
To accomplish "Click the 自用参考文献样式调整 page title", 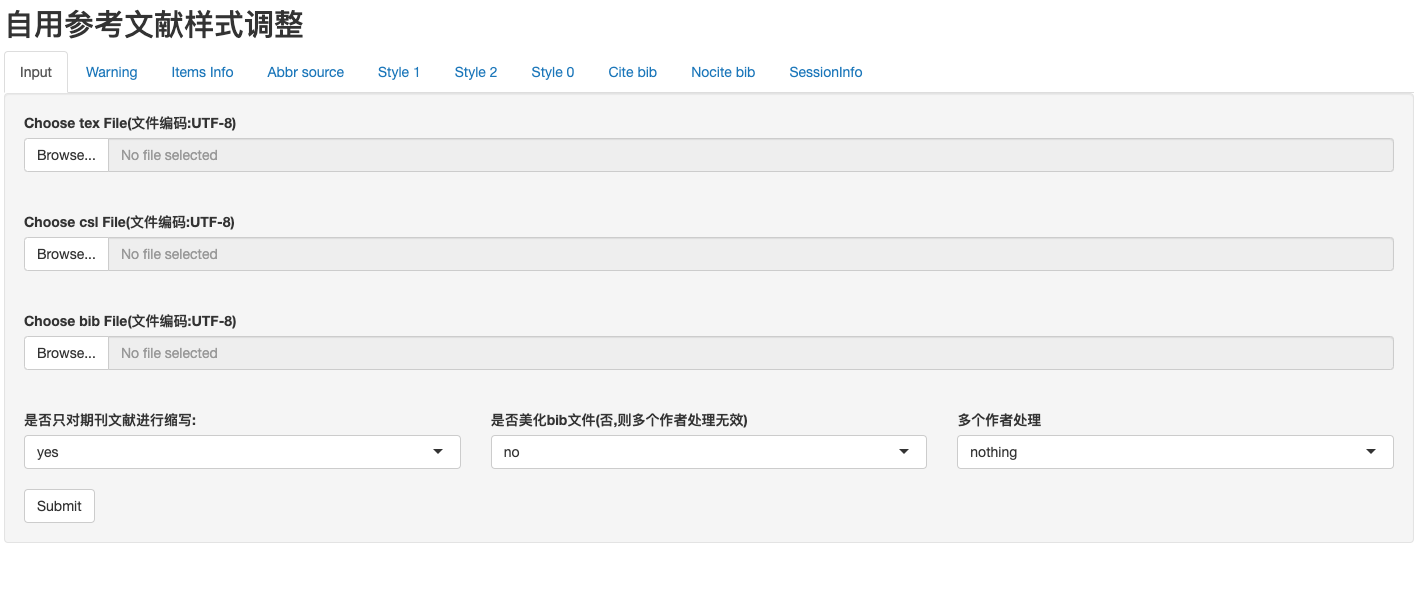I will (155, 23).
